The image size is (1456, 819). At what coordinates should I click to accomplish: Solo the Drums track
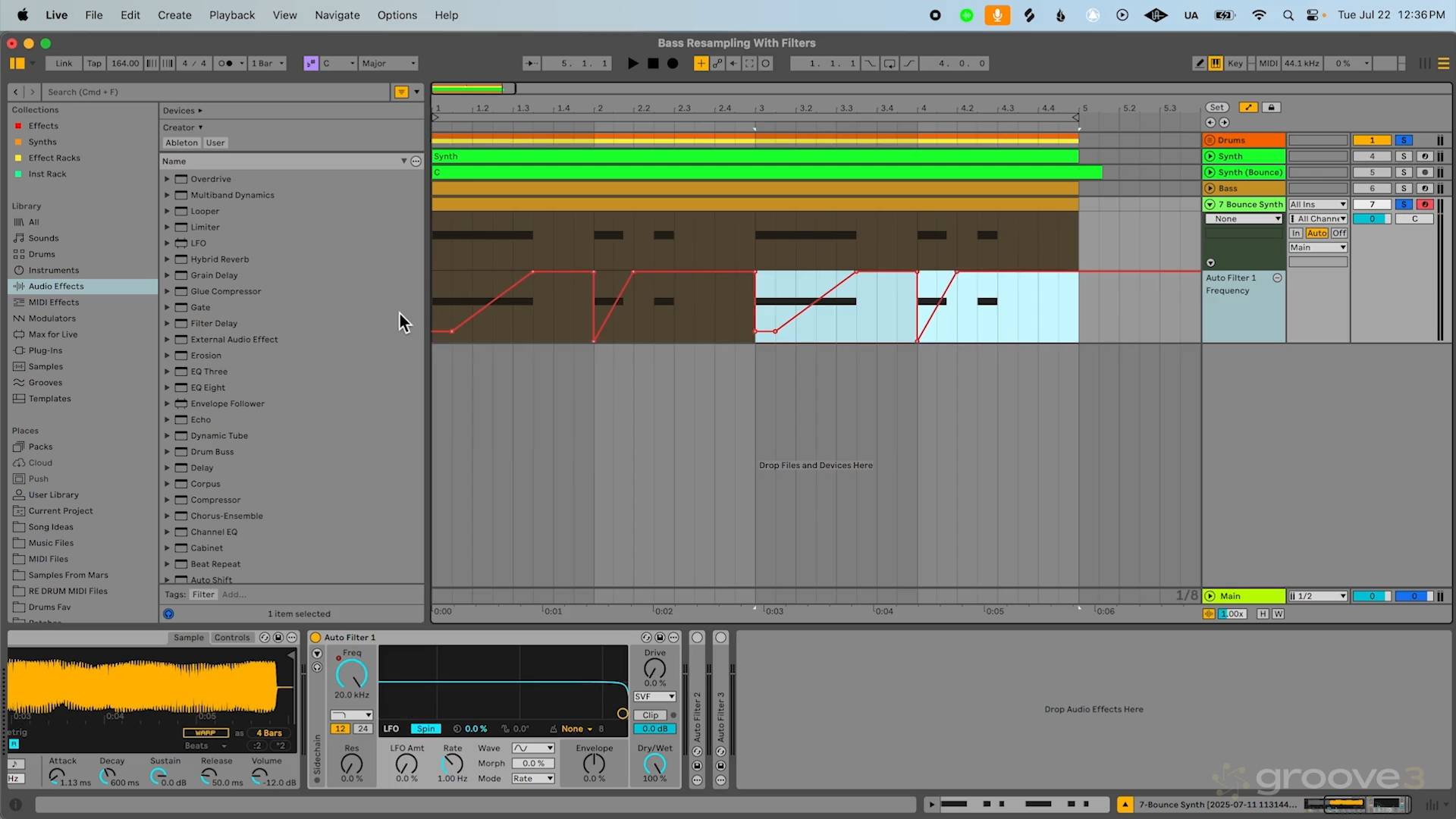[x=1404, y=140]
